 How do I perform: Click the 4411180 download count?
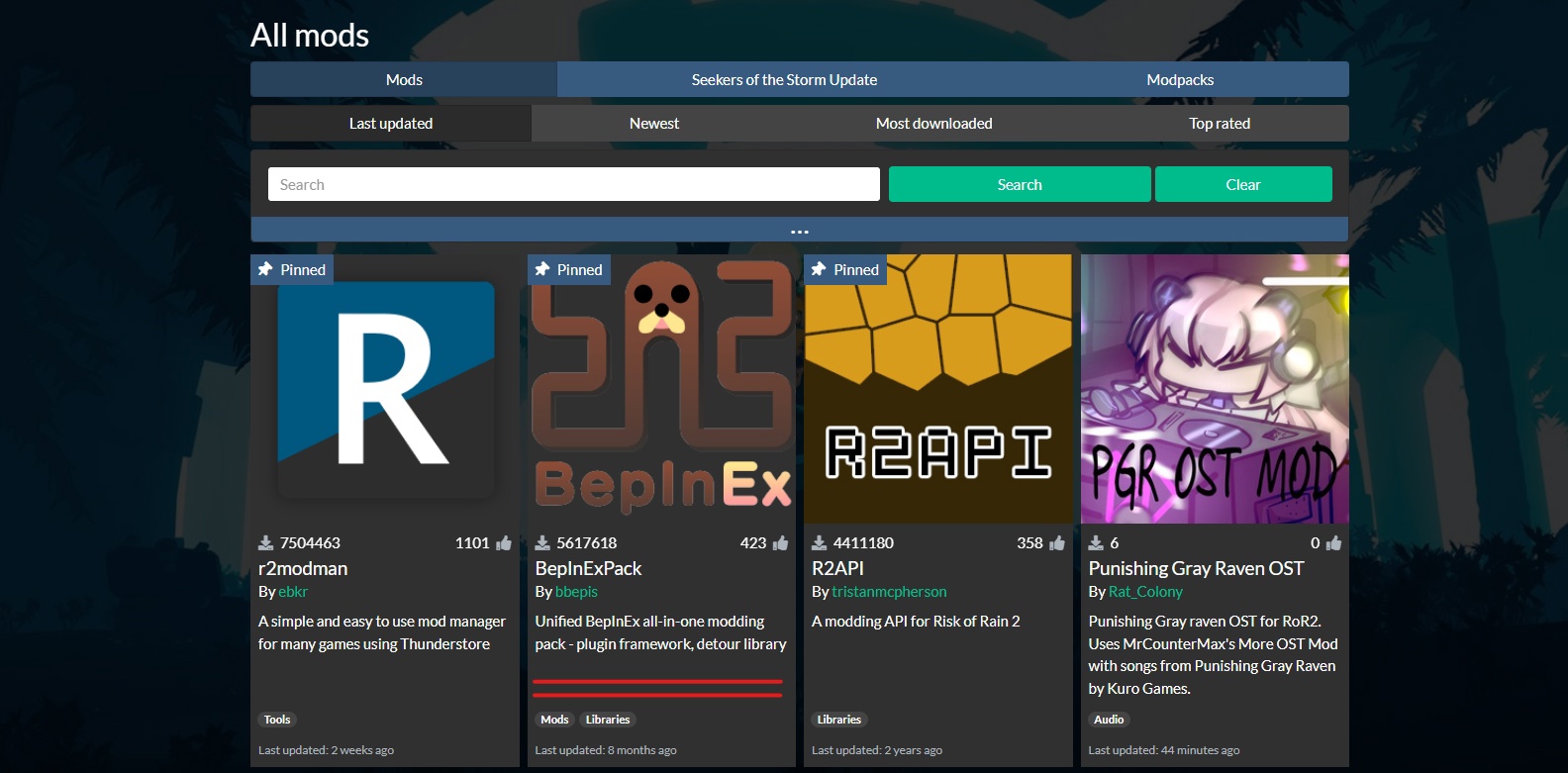[863, 542]
